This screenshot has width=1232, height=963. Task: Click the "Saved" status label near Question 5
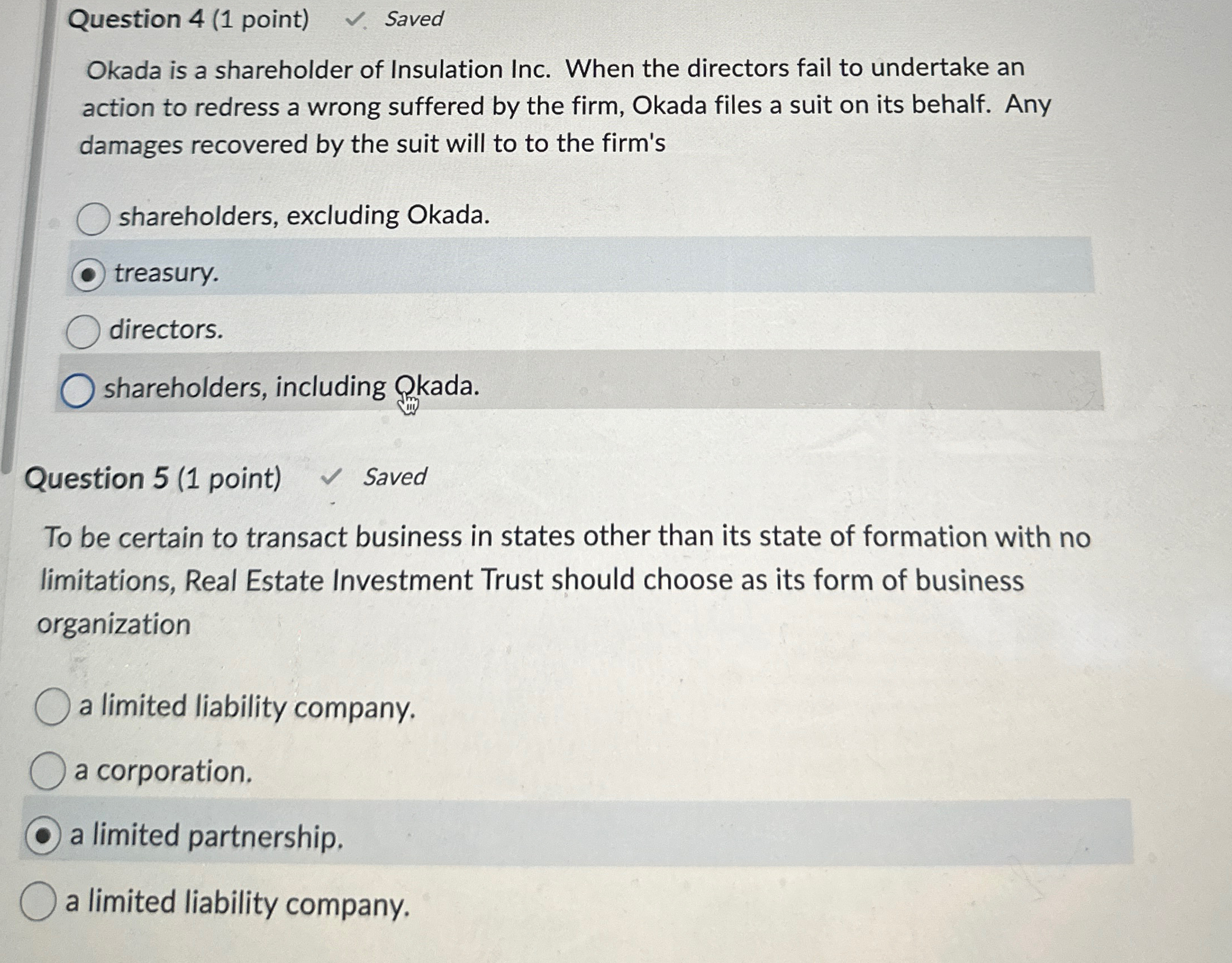395,477
